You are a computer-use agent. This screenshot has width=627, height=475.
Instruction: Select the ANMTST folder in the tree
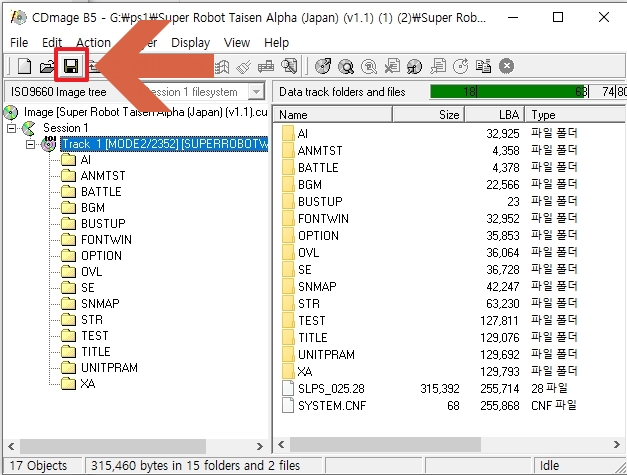coord(103,176)
